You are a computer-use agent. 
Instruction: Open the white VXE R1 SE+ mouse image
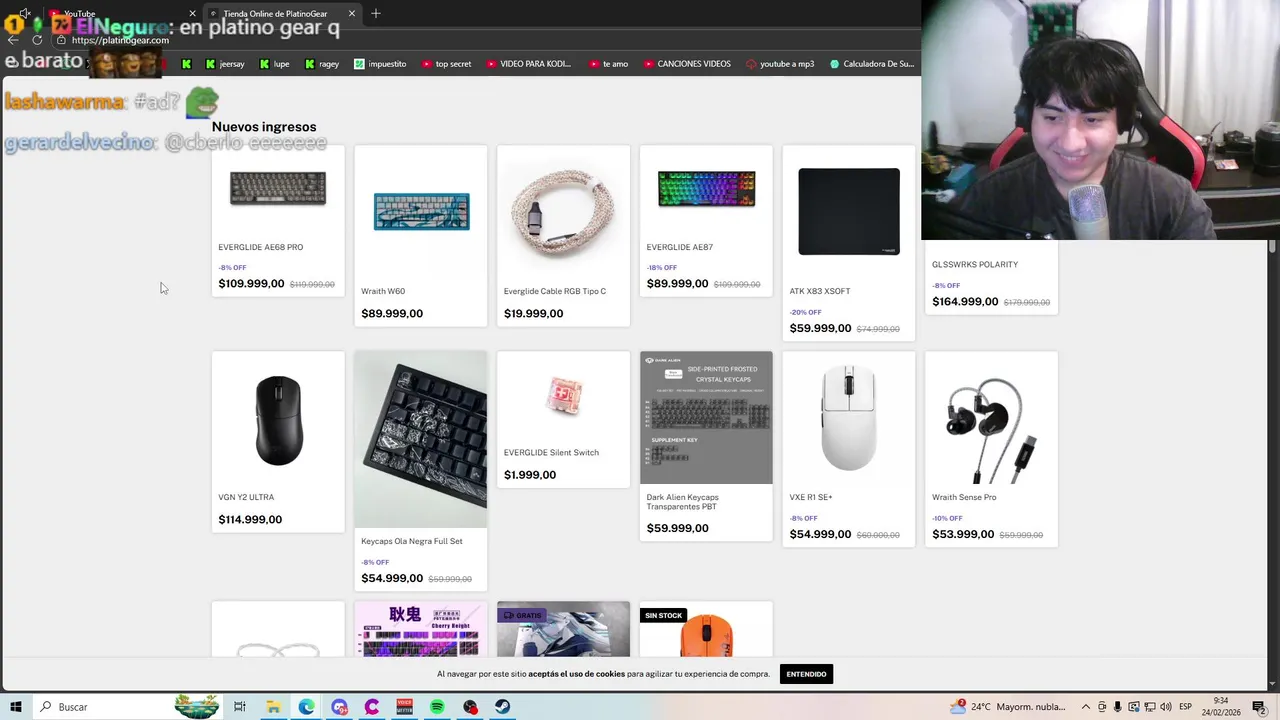tap(849, 418)
